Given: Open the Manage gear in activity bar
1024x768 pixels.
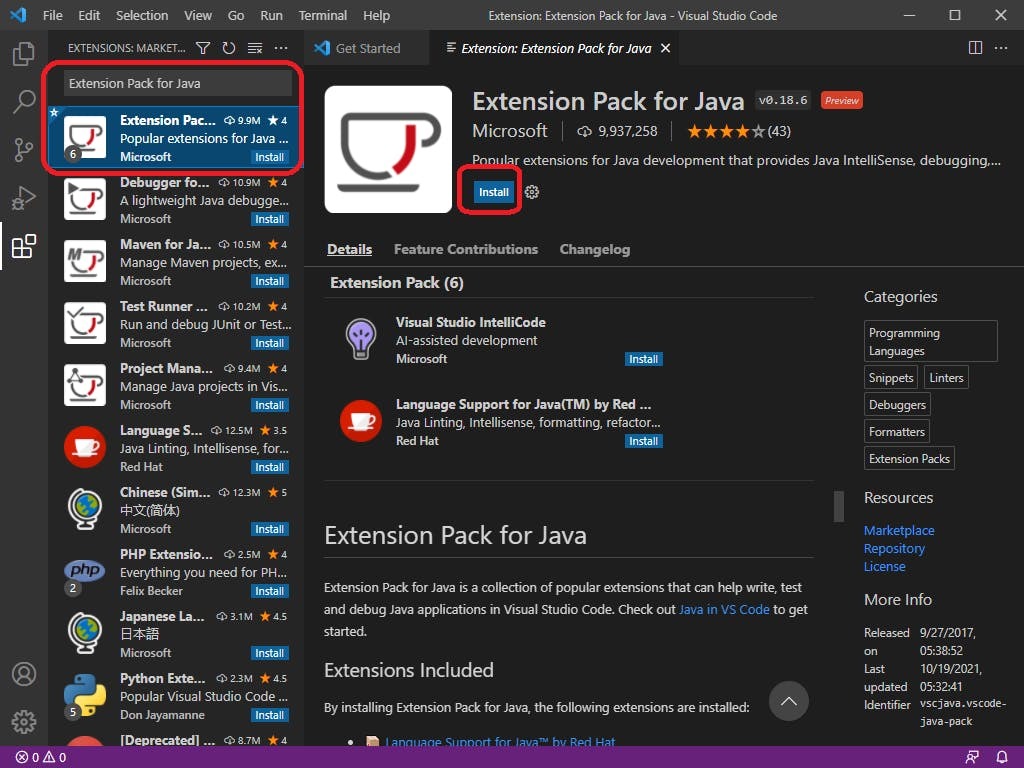Looking at the screenshot, I should tap(24, 721).
